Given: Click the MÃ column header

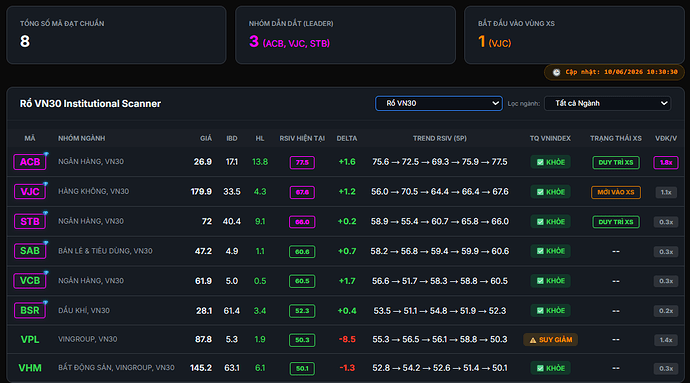Looking at the screenshot, I should pos(30,138).
